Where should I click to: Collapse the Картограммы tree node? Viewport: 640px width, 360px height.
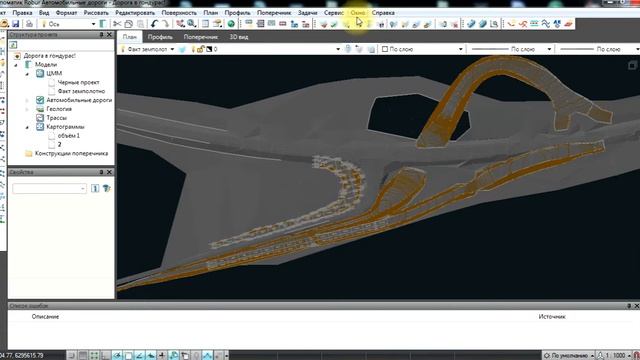28,127
